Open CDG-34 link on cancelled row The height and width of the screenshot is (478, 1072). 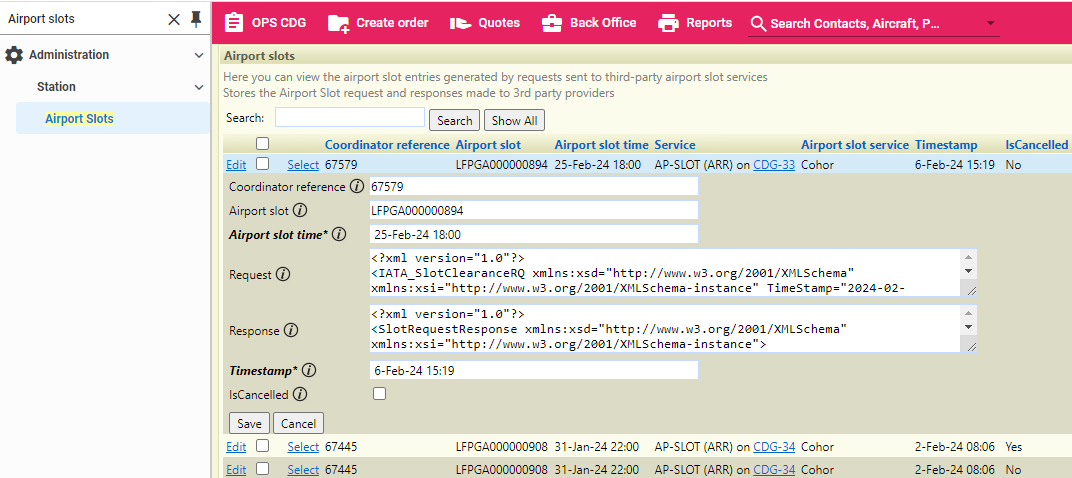click(x=774, y=447)
